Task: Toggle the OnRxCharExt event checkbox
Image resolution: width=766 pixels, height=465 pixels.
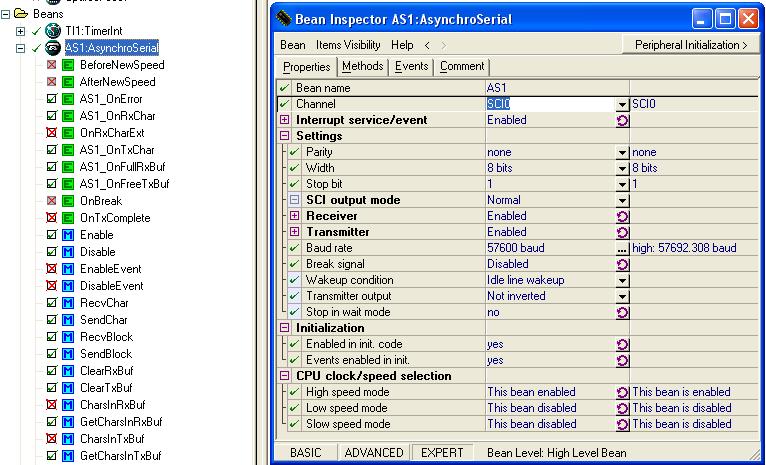Action: tap(51, 133)
